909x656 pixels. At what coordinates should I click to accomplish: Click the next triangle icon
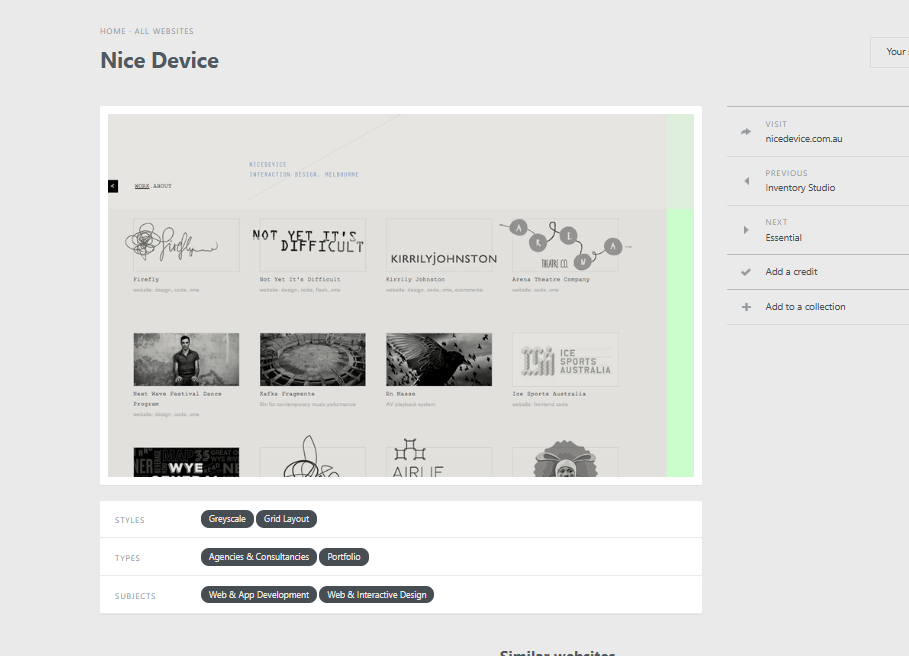(746, 230)
